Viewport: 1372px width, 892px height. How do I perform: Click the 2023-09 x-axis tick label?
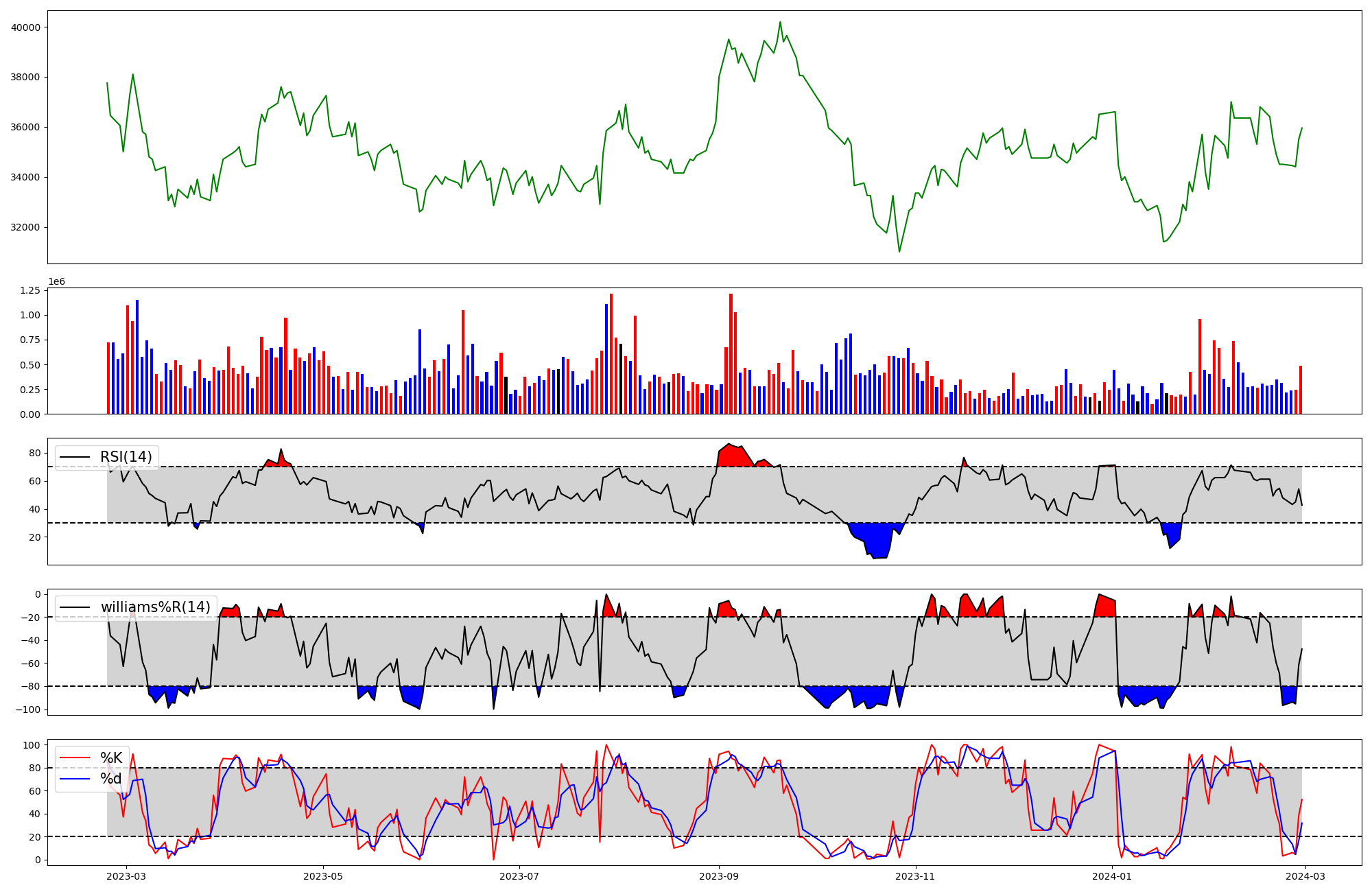(x=719, y=876)
